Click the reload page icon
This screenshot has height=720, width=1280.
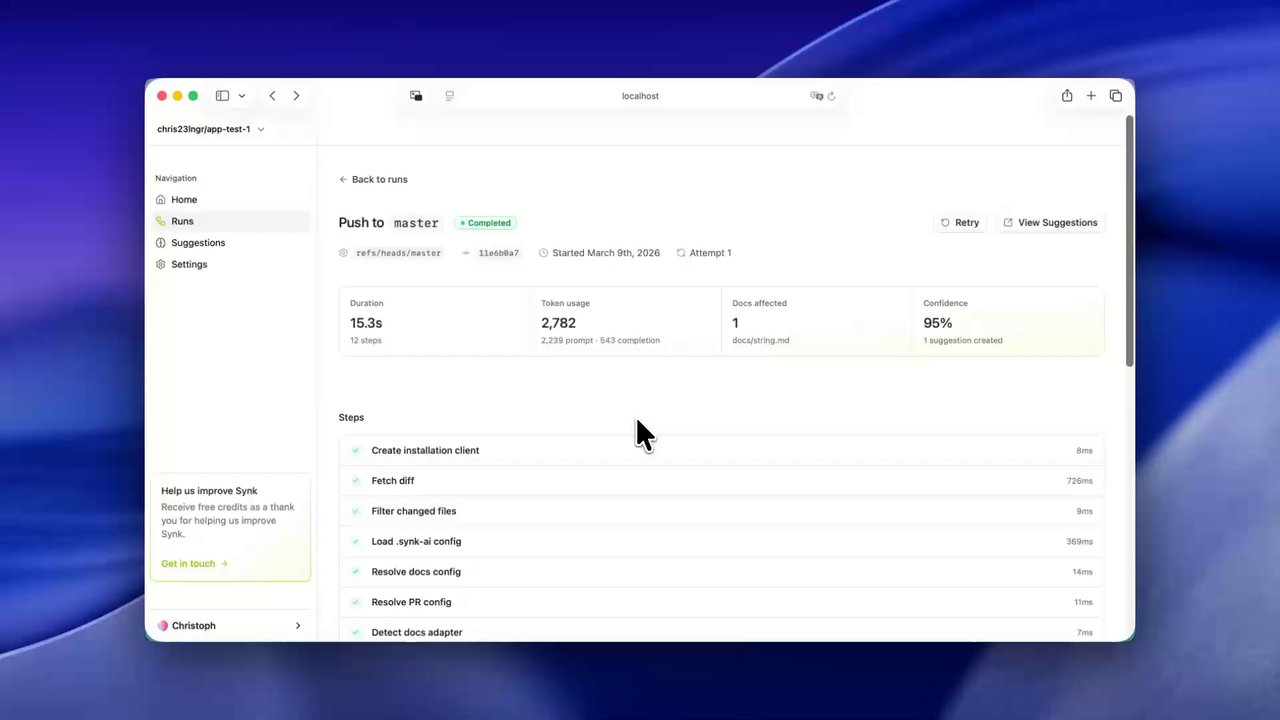pyautogui.click(x=831, y=96)
